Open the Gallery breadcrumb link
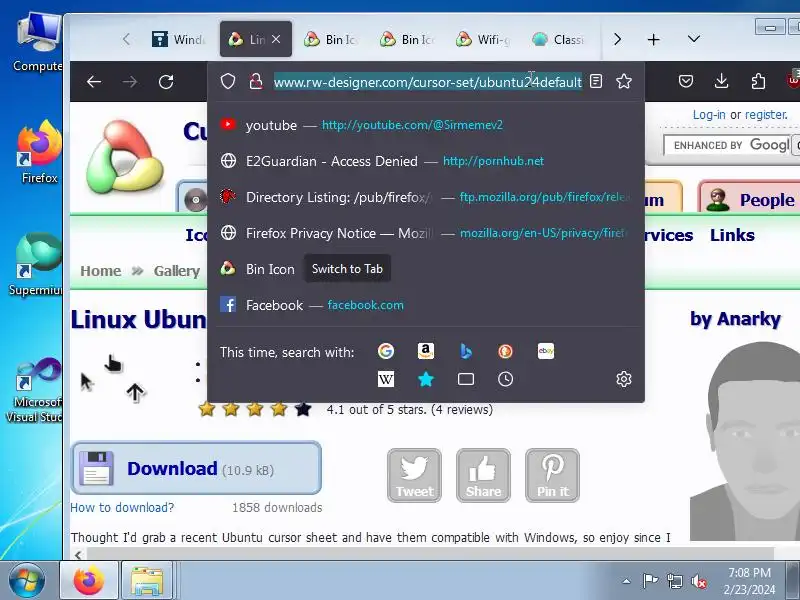The height and width of the screenshot is (600, 800). (x=177, y=271)
